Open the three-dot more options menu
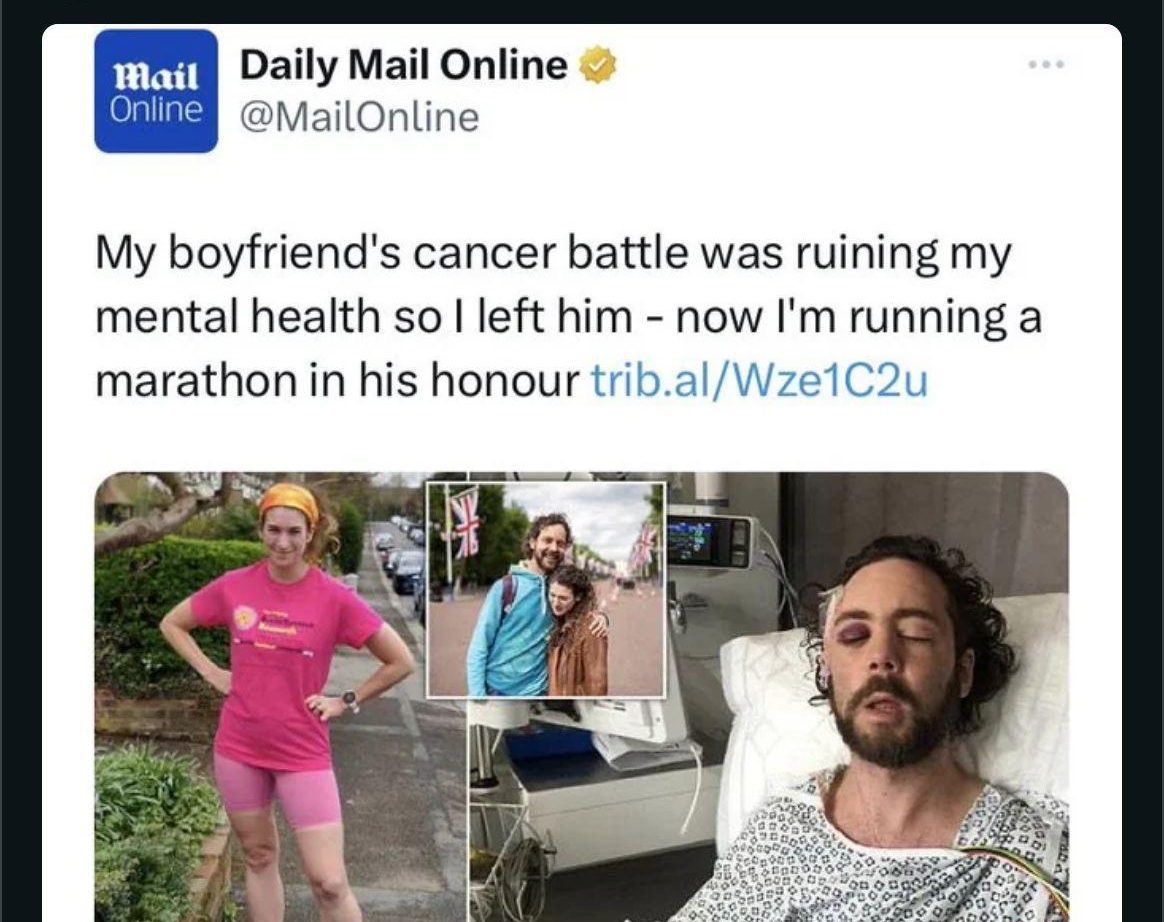 [x=1047, y=65]
